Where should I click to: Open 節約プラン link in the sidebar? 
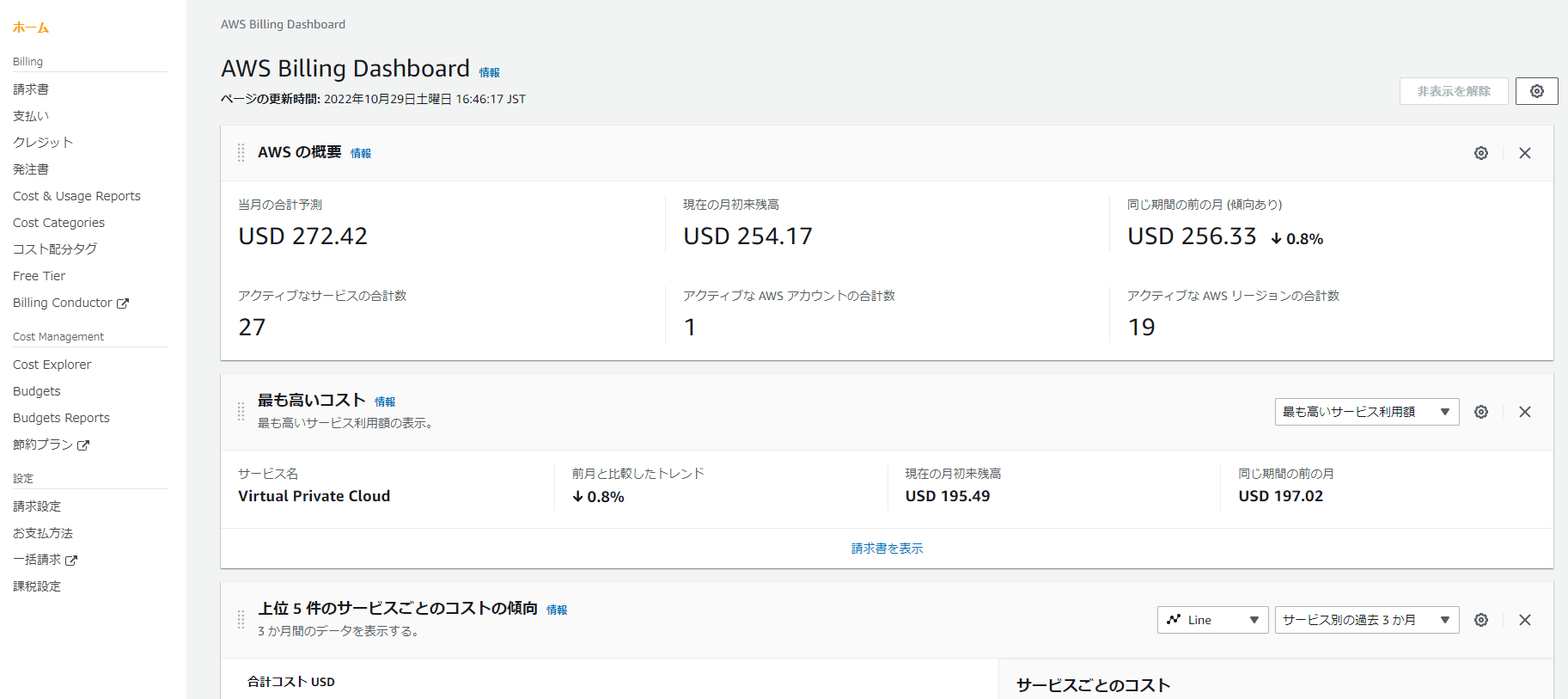(x=43, y=445)
